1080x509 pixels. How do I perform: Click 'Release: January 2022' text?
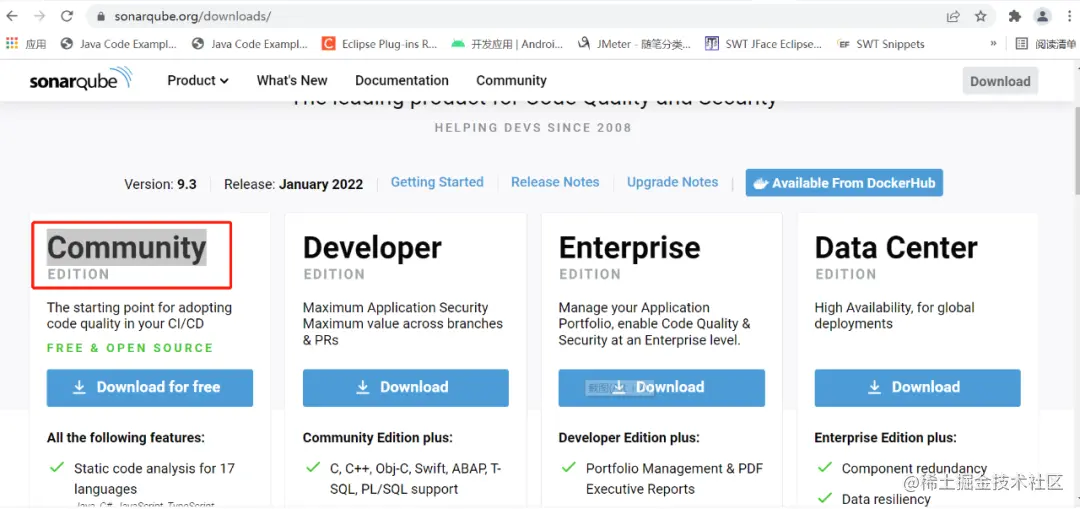coord(293,185)
